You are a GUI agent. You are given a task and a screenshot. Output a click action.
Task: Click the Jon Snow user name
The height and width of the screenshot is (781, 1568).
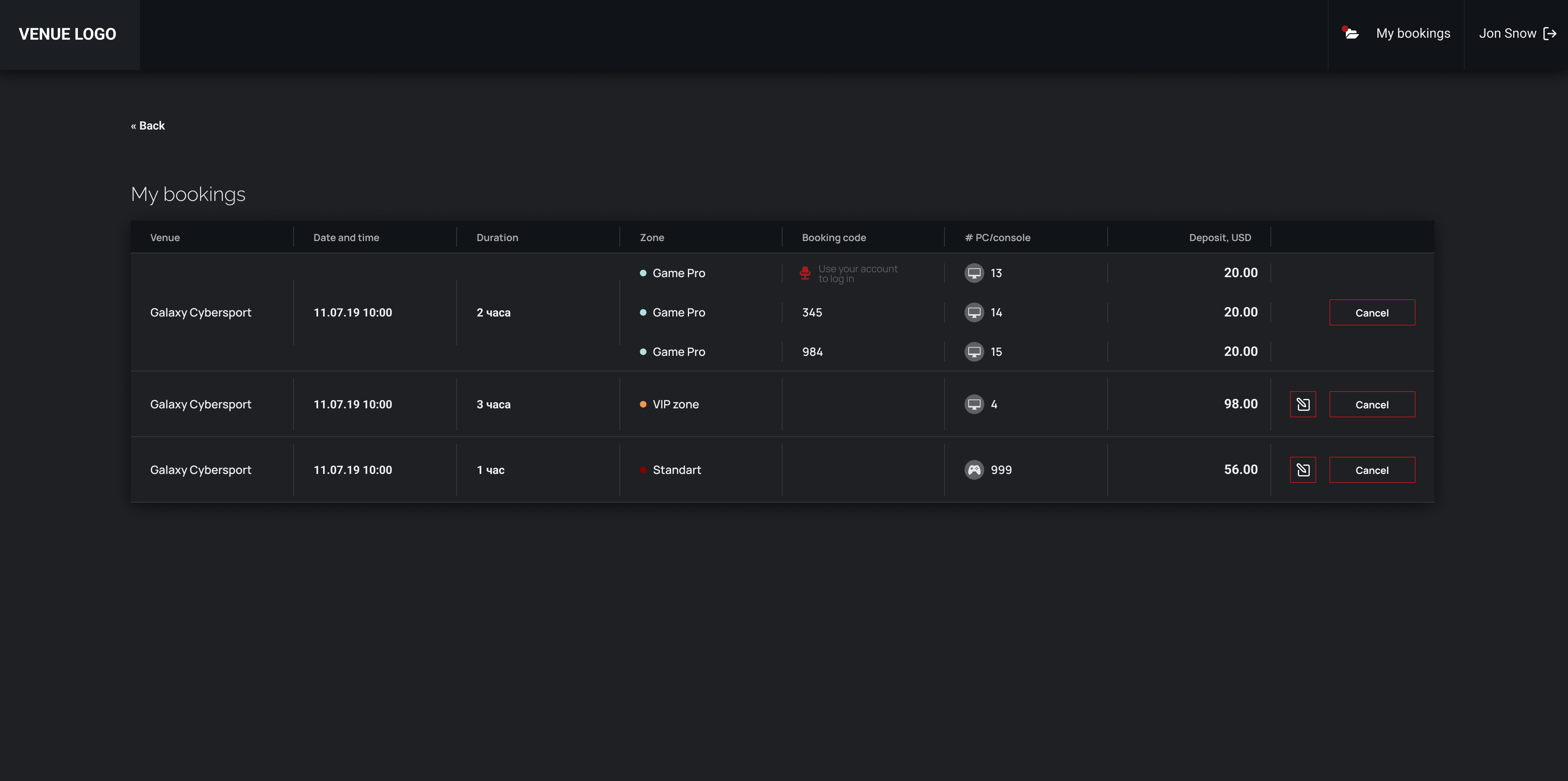tap(1507, 34)
